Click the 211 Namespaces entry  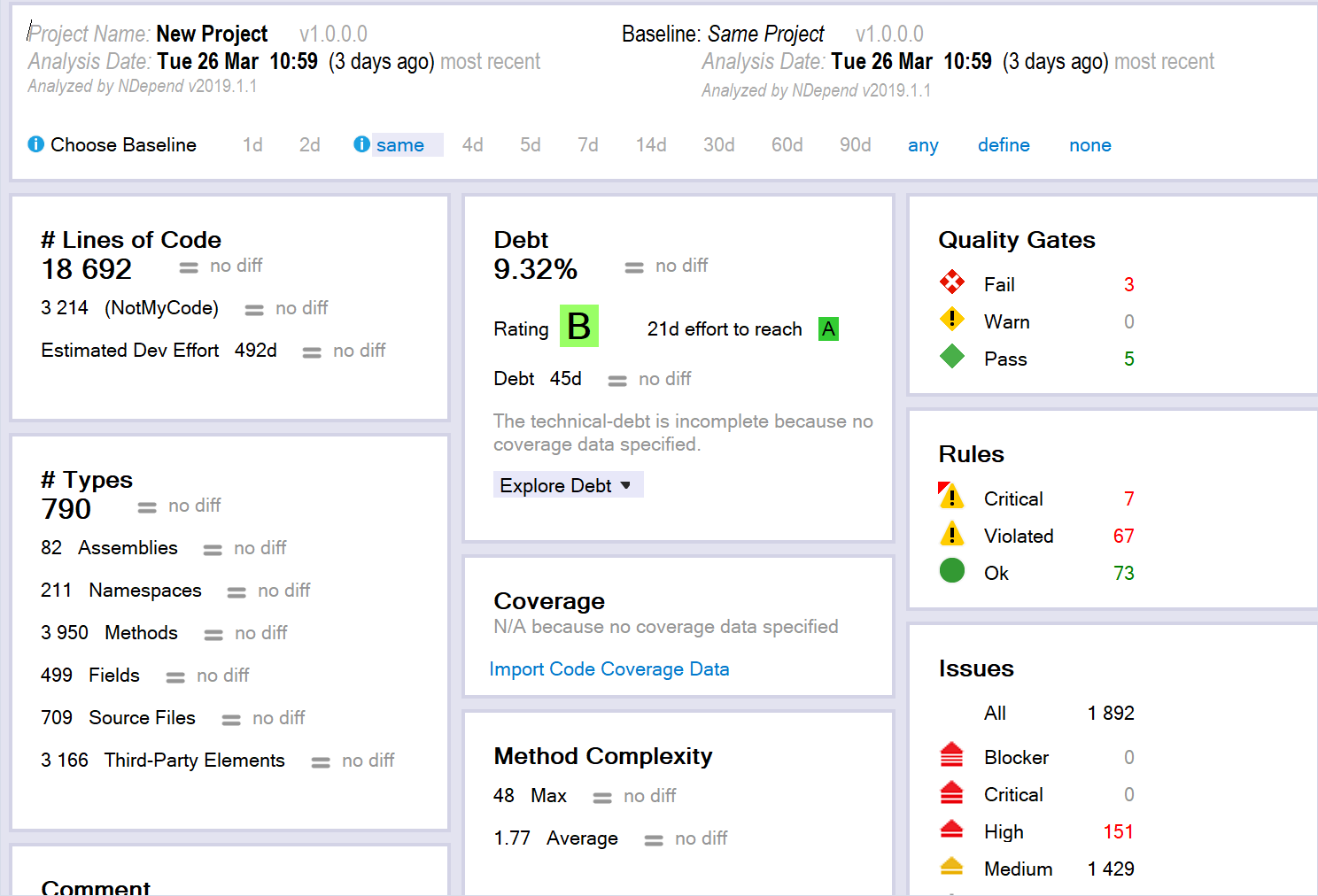(121, 591)
